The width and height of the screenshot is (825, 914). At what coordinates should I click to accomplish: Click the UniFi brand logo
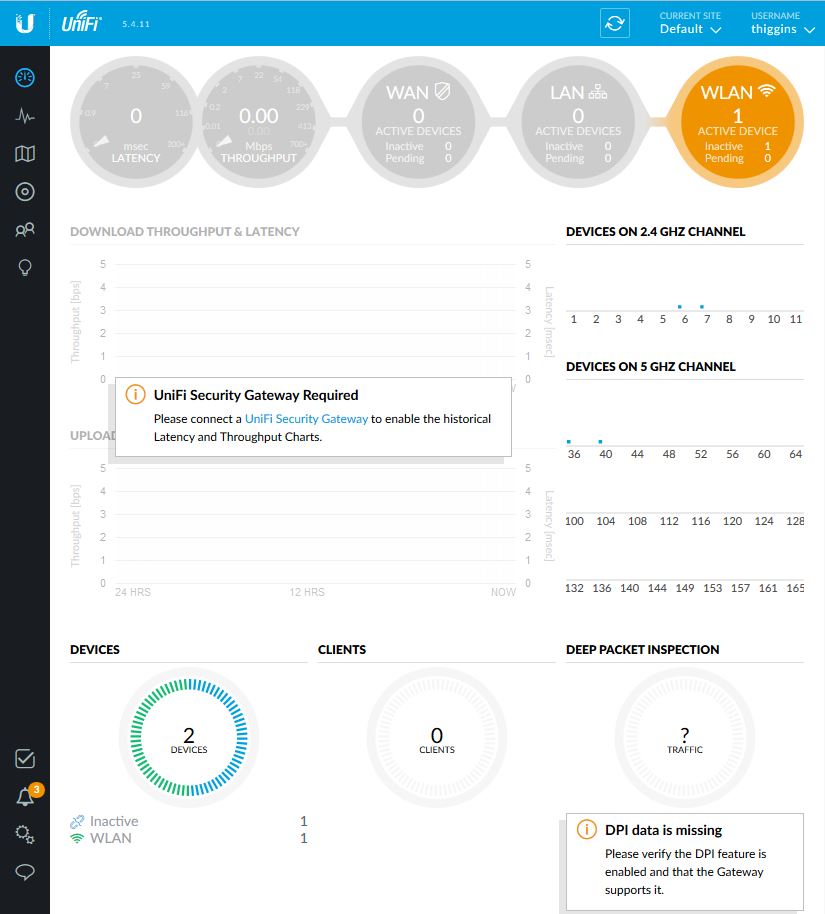click(81, 23)
